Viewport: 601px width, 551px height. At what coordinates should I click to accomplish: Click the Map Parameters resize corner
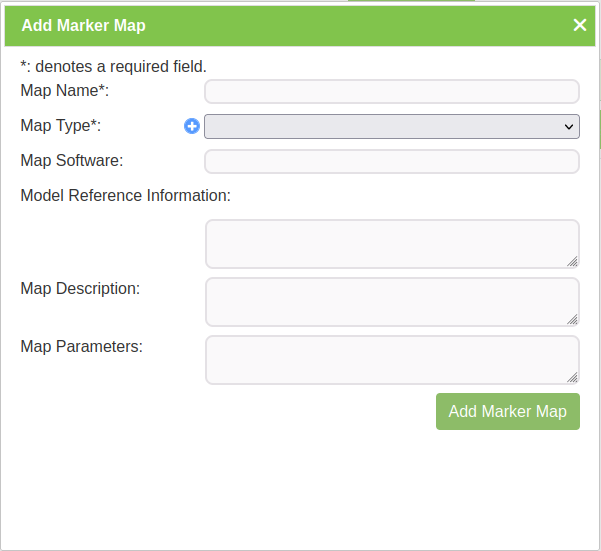coord(573,378)
